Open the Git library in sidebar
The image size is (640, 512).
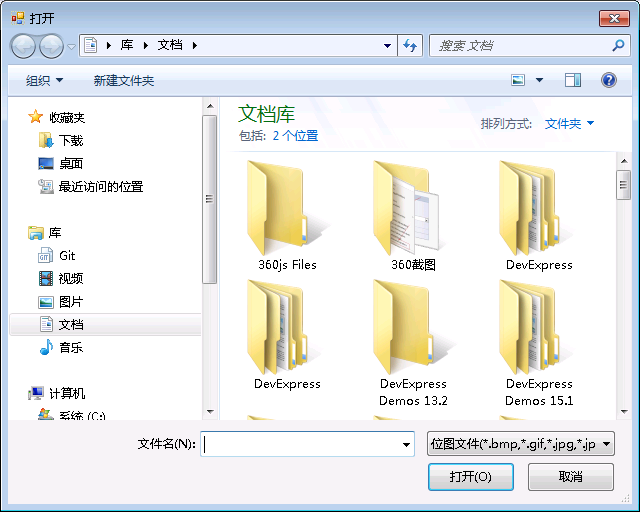coord(66,256)
